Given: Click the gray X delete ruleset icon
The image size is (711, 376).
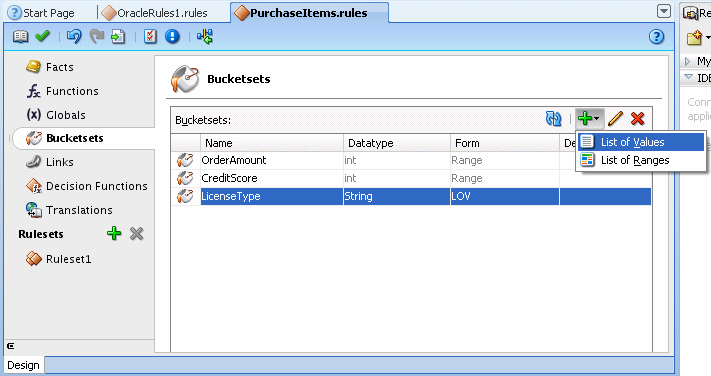Looking at the screenshot, I should click(x=136, y=234).
